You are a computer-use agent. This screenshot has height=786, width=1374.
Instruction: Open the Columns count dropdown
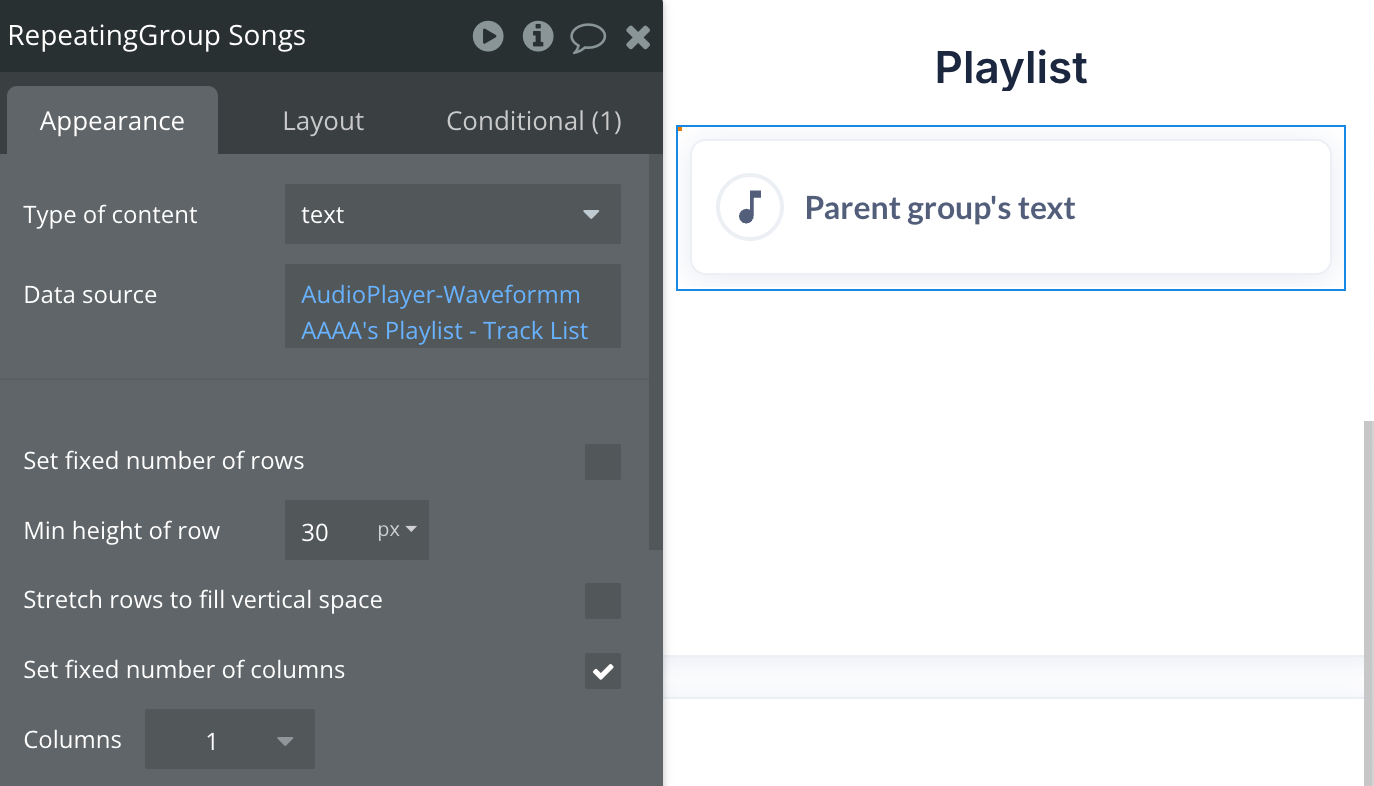pyautogui.click(x=230, y=740)
